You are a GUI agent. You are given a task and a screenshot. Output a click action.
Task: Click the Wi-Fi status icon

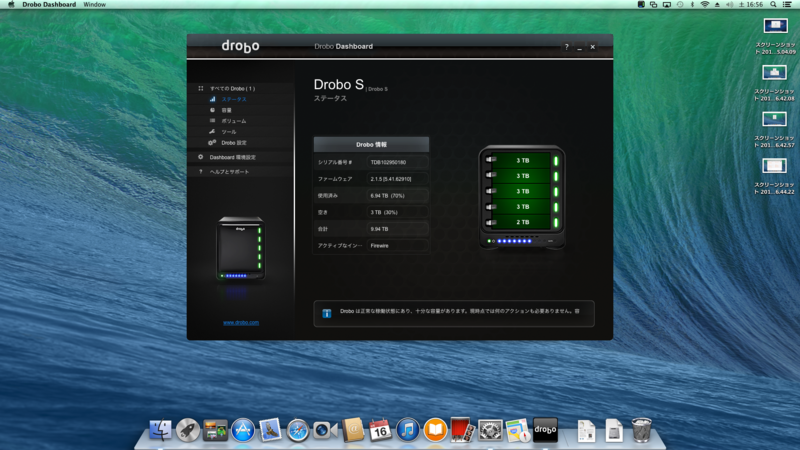(x=705, y=5)
